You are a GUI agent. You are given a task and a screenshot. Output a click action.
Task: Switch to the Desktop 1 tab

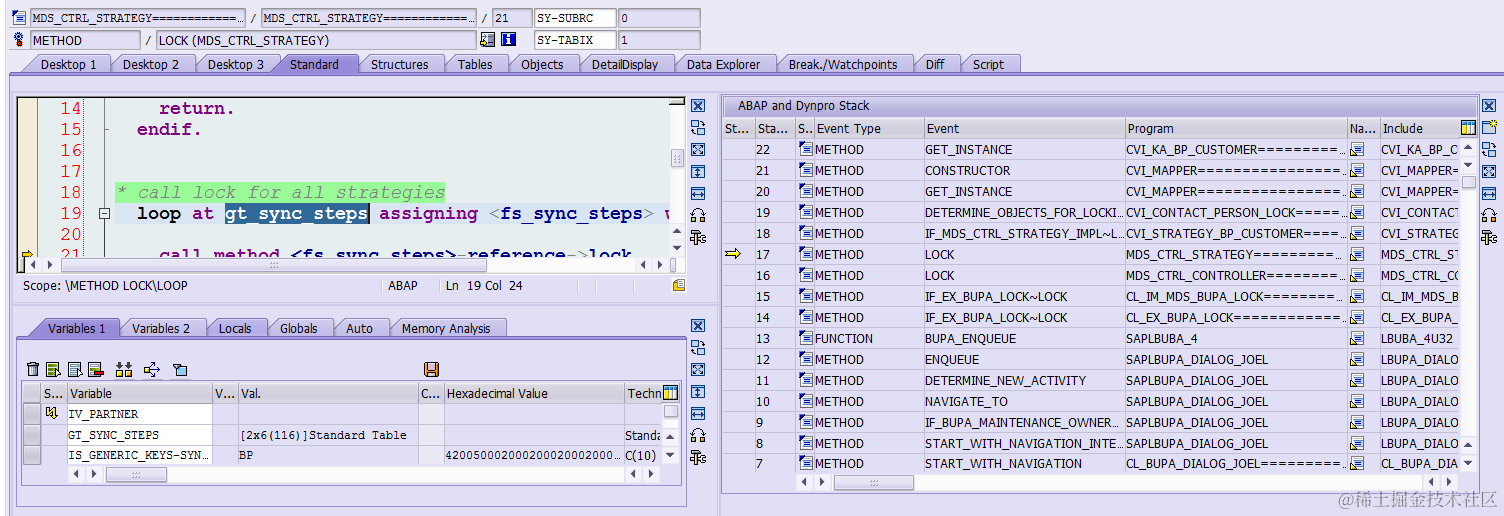click(x=68, y=64)
